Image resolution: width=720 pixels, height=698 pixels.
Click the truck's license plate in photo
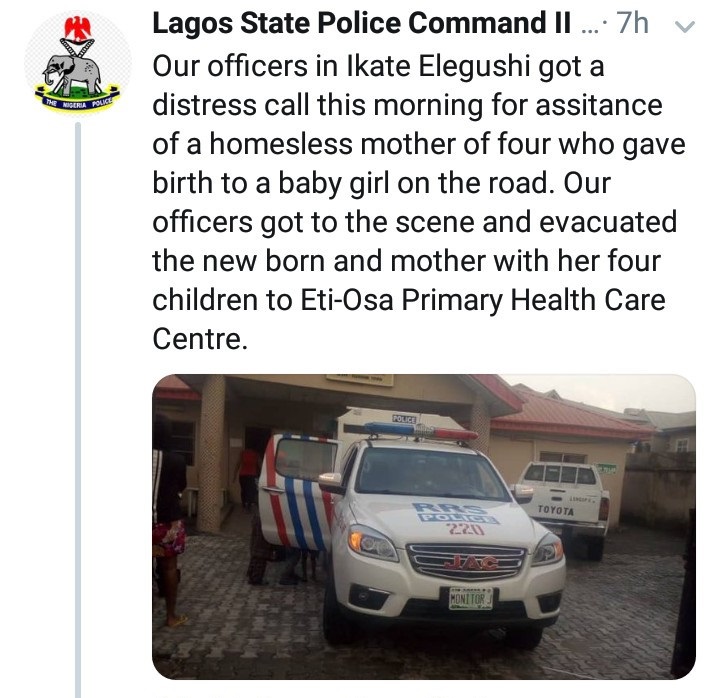[x=470, y=598]
